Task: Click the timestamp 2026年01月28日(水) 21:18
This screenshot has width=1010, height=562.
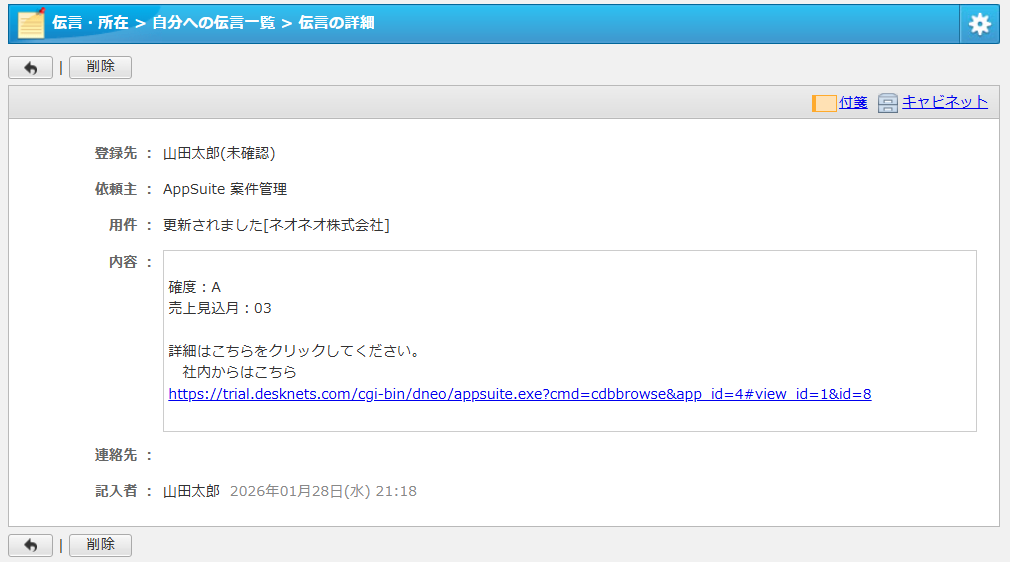Action: 323,491
